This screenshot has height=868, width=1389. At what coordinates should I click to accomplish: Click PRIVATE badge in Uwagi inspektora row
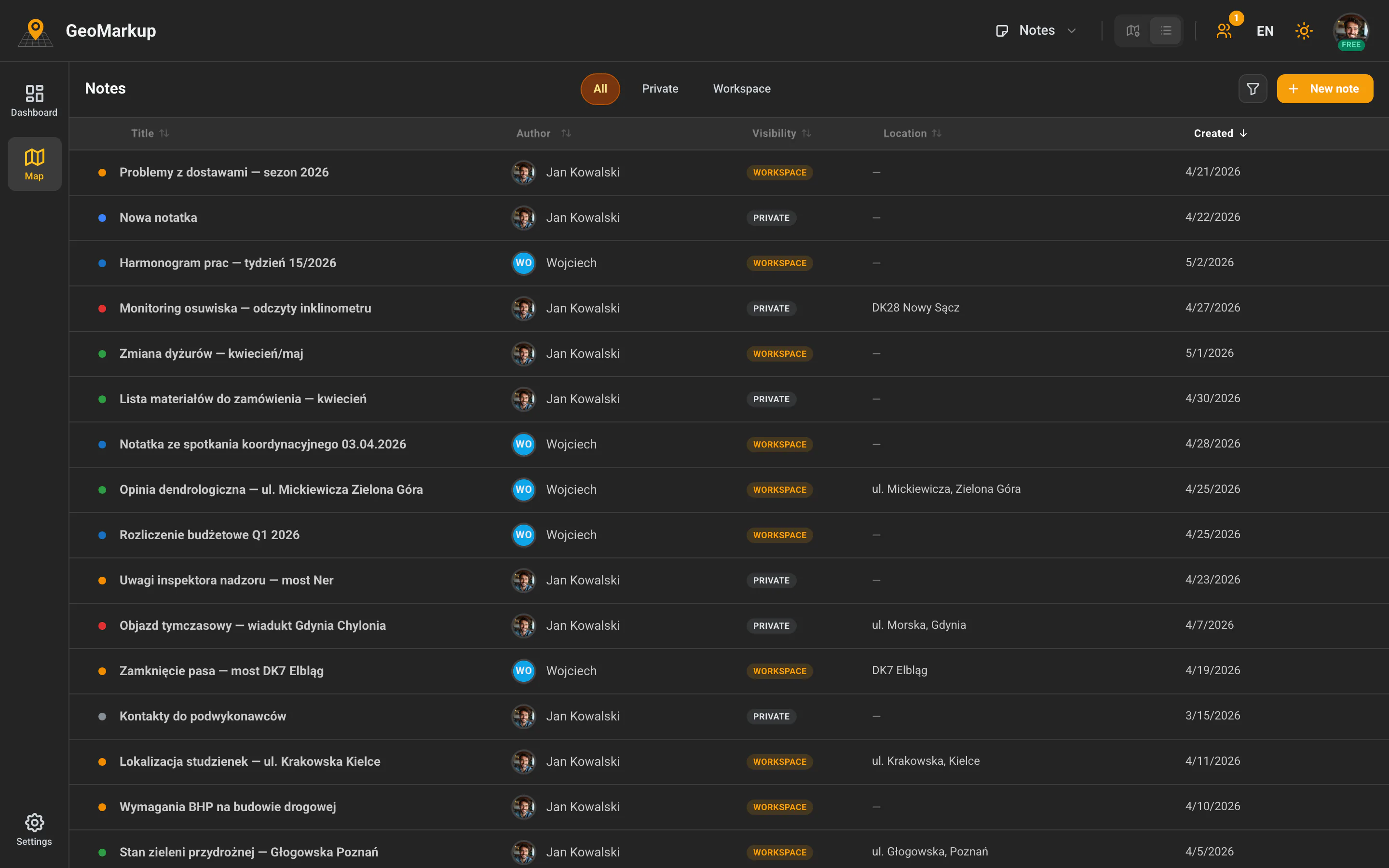point(771,581)
